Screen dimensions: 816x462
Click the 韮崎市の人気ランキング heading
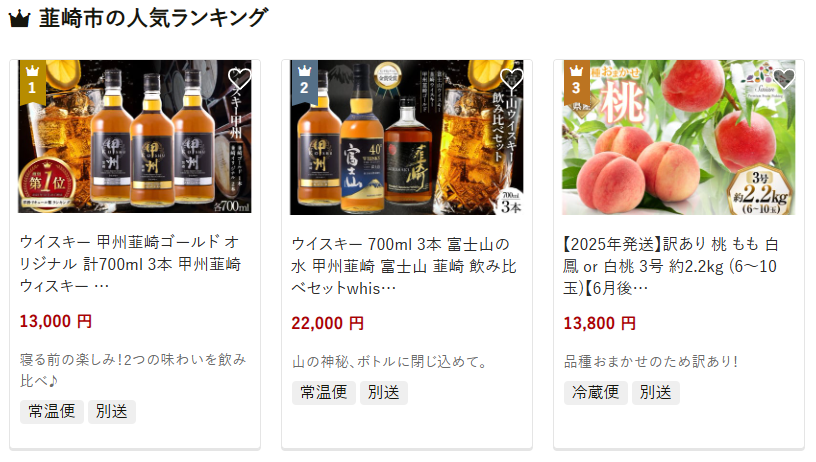pos(154,18)
